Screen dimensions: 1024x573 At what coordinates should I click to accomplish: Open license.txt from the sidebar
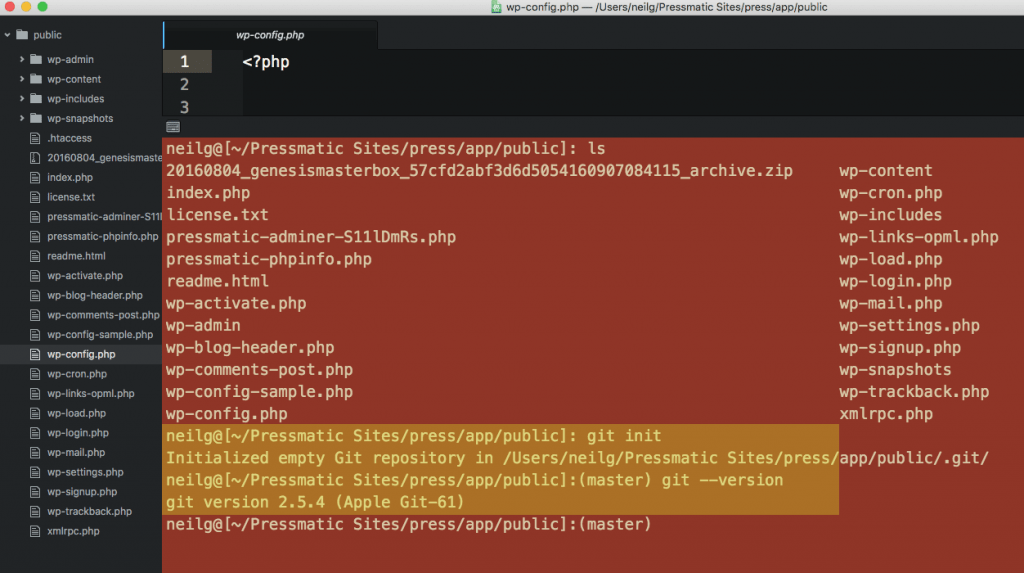71,197
